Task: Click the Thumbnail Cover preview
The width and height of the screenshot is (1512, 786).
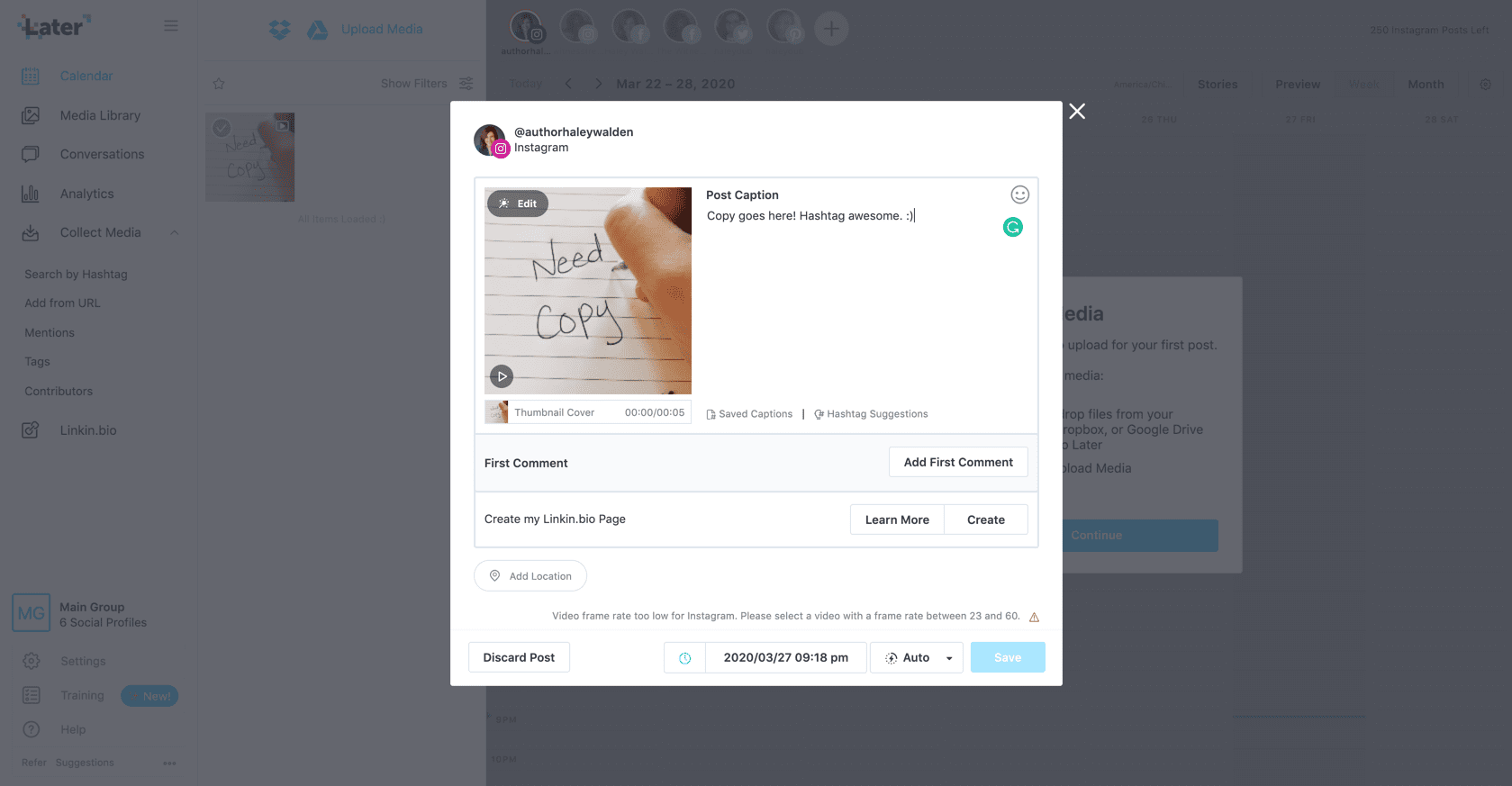Action: (x=497, y=412)
